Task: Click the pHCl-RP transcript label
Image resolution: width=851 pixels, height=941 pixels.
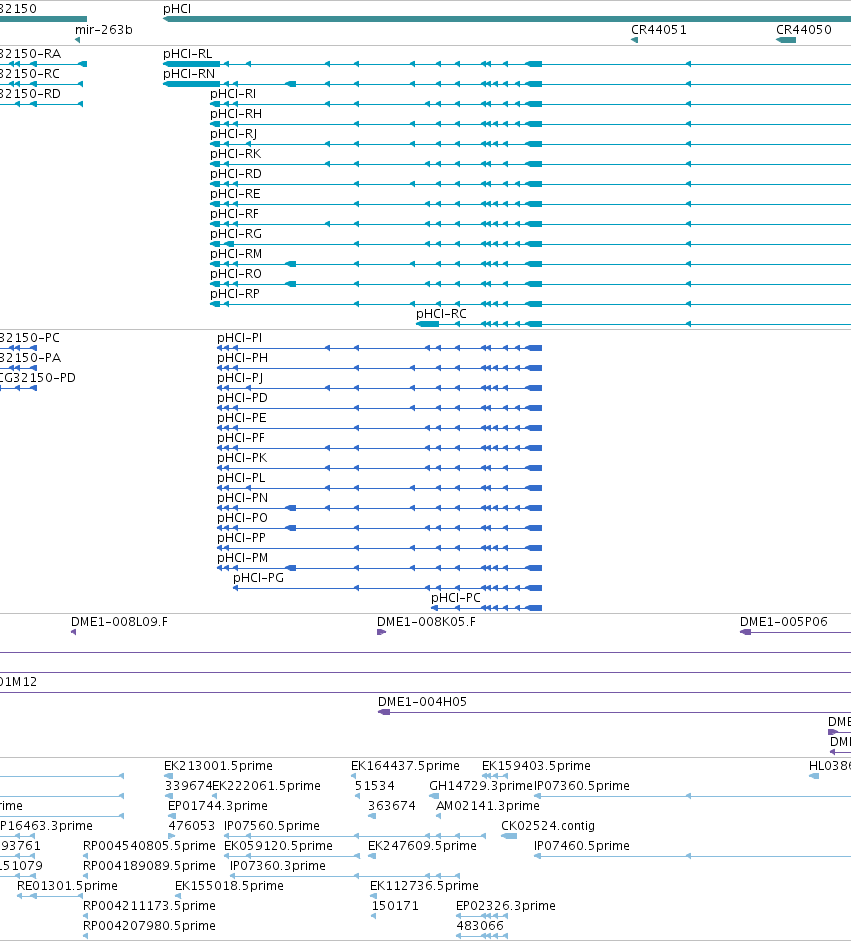Action: tap(235, 293)
